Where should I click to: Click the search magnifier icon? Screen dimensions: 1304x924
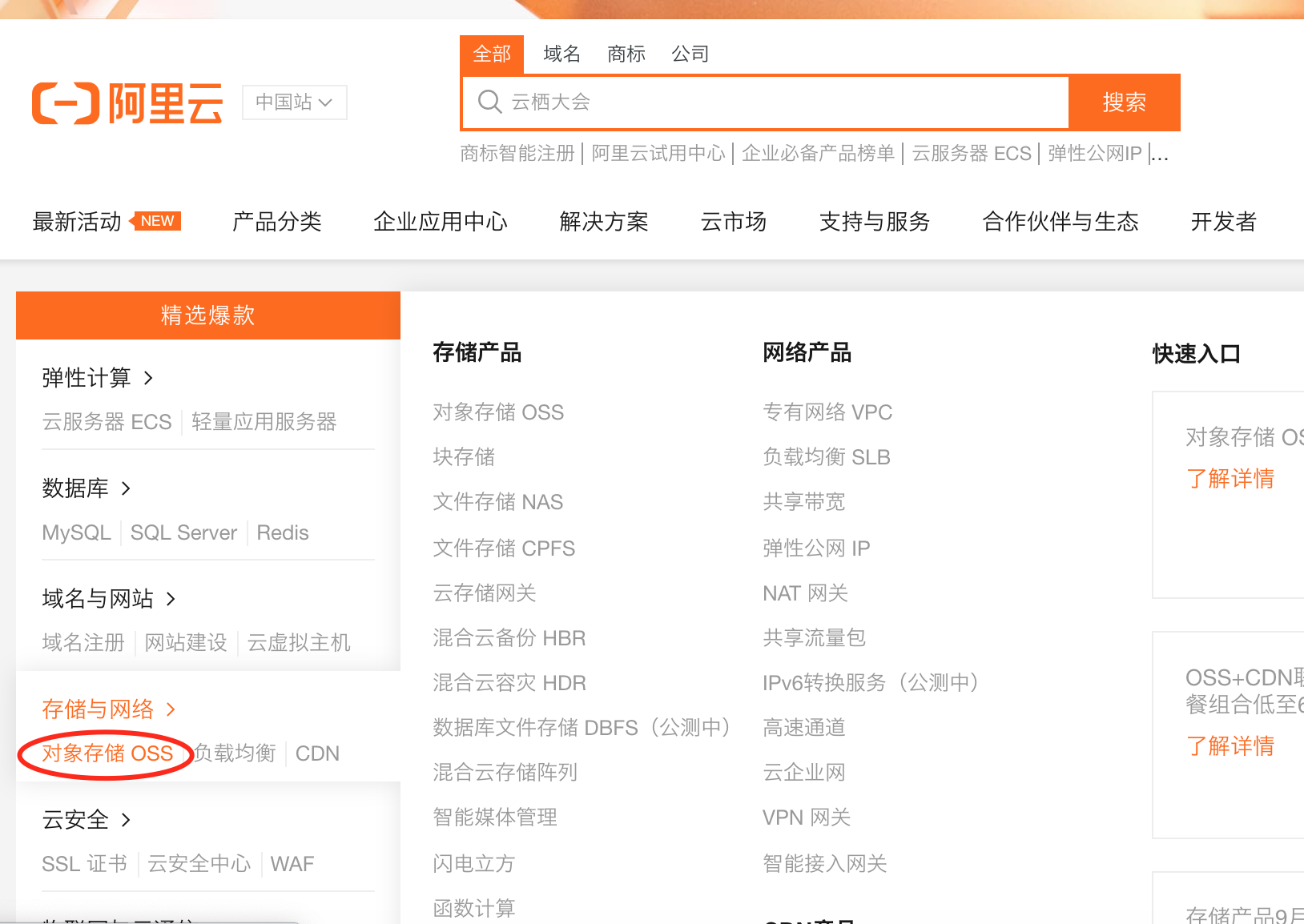[x=489, y=102]
